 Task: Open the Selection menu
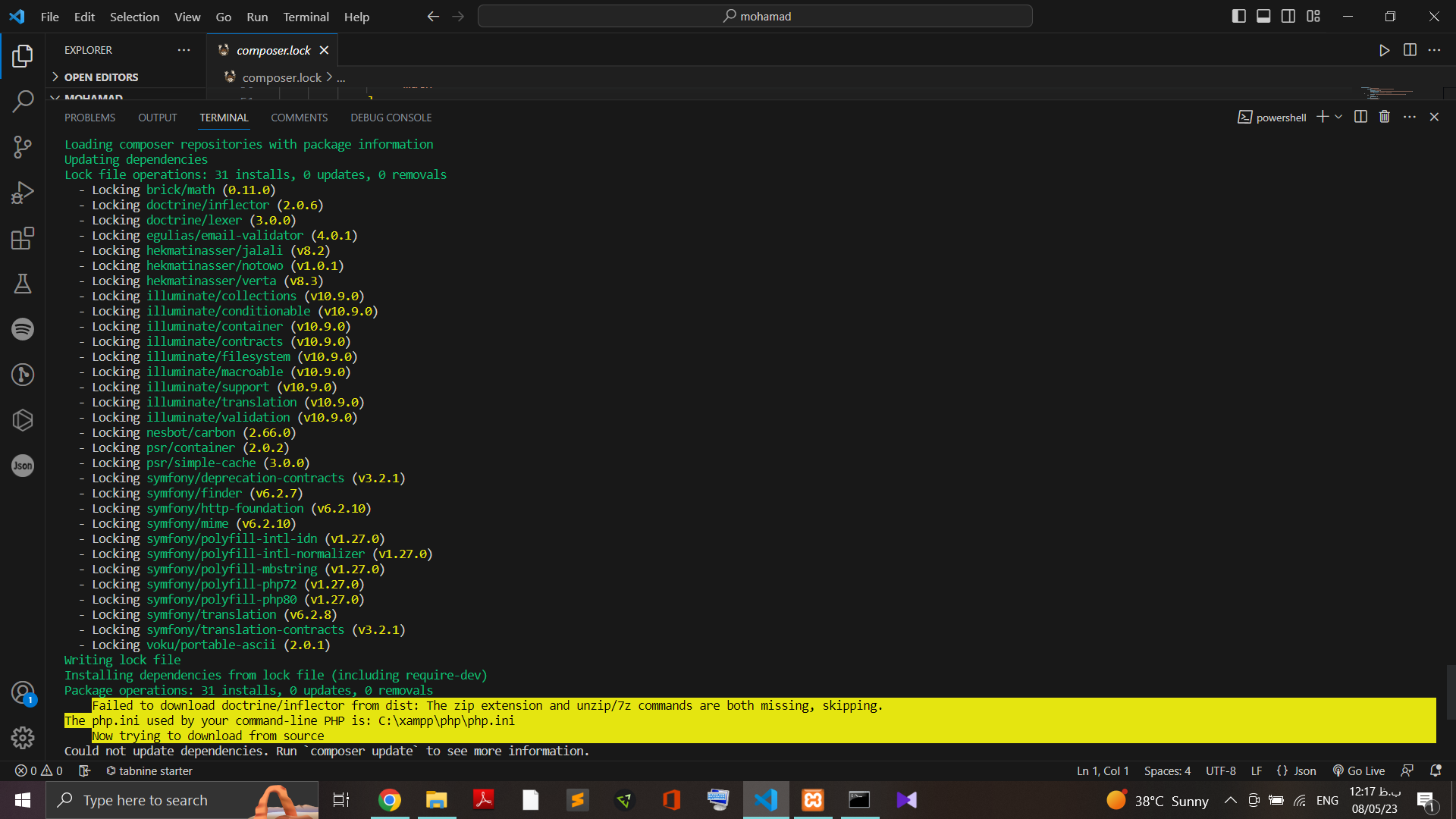click(134, 17)
